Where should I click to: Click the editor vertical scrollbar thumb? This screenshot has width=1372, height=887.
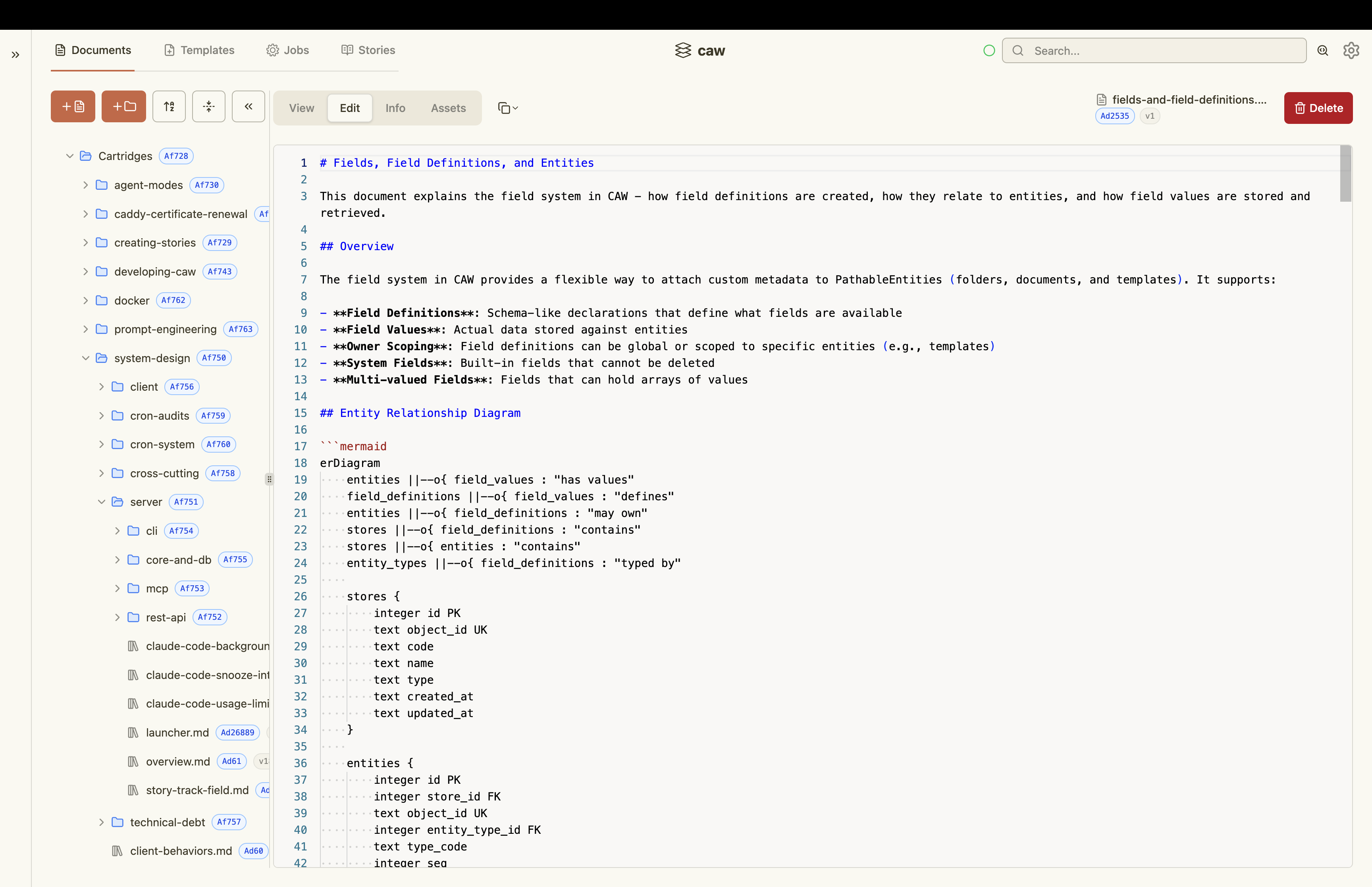click(x=1345, y=174)
